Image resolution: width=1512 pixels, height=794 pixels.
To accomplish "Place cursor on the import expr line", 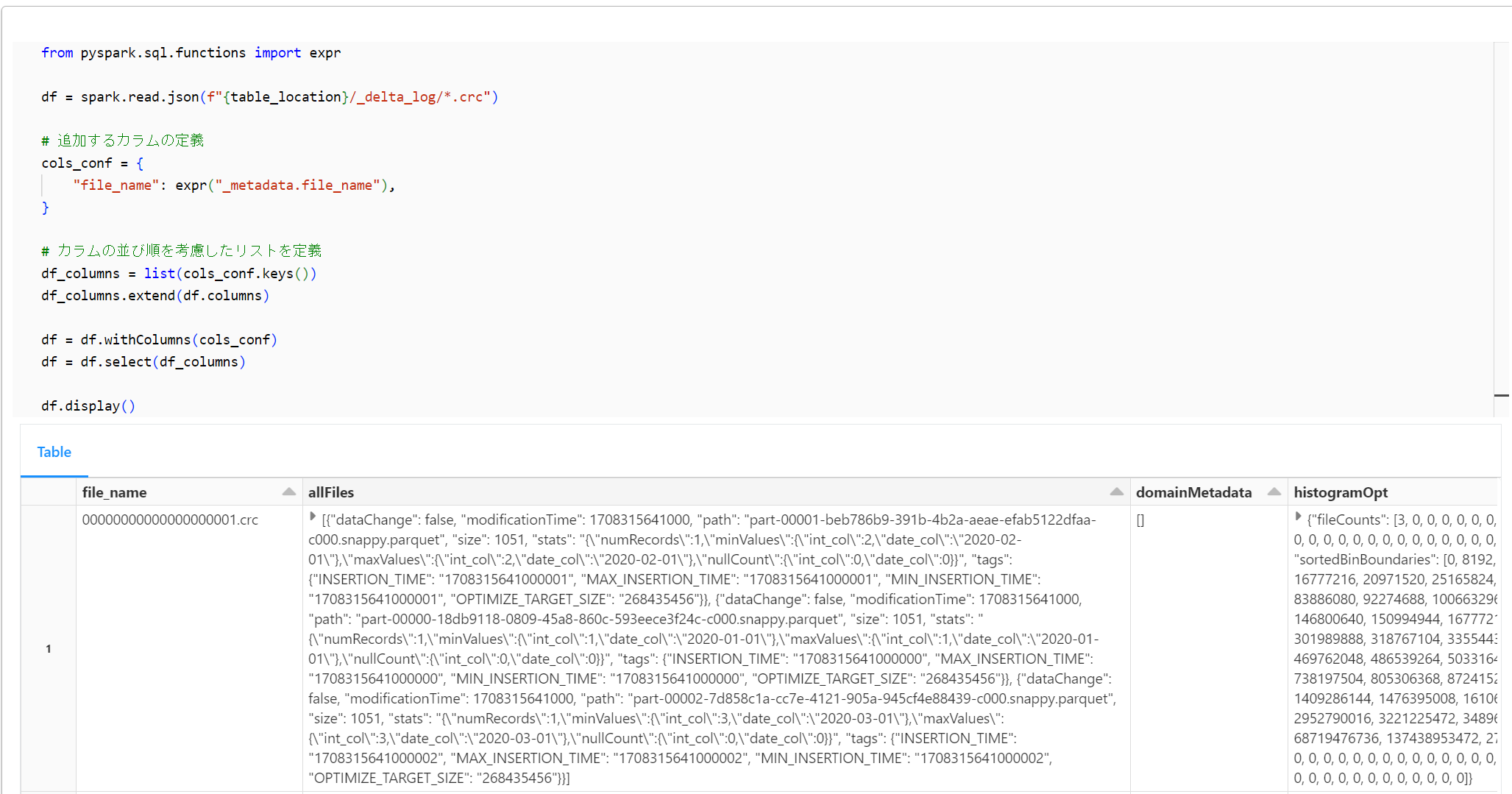I will point(191,53).
